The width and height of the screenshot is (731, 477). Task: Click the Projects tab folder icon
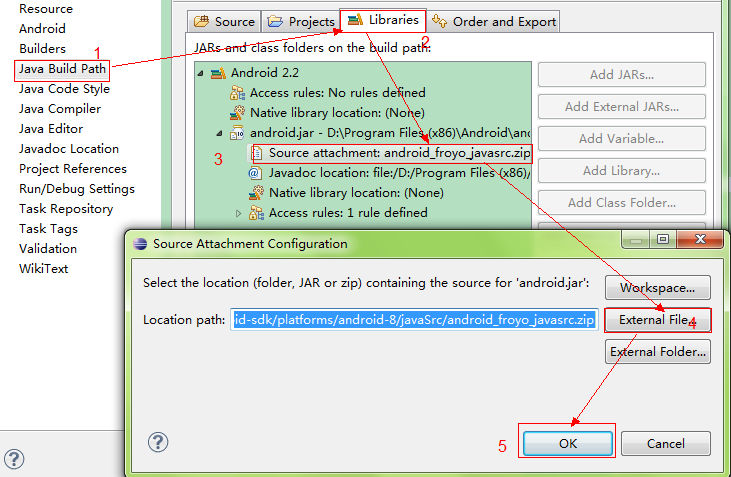tap(275, 21)
